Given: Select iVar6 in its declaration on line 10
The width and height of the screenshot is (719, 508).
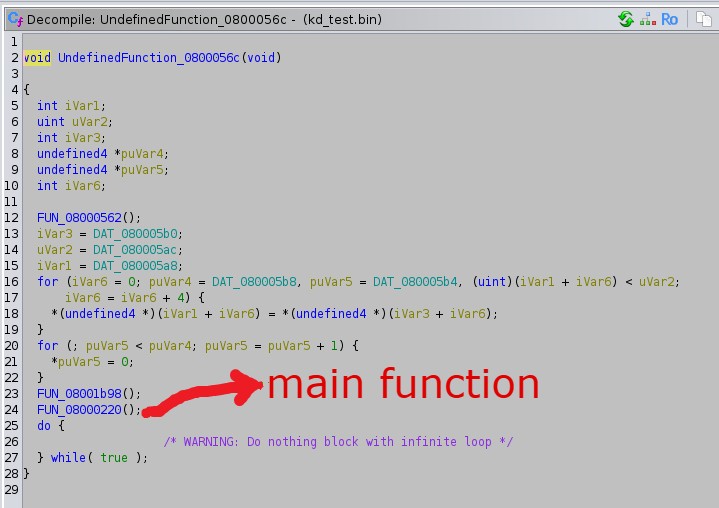Looking at the screenshot, I should click(x=82, y=186).
